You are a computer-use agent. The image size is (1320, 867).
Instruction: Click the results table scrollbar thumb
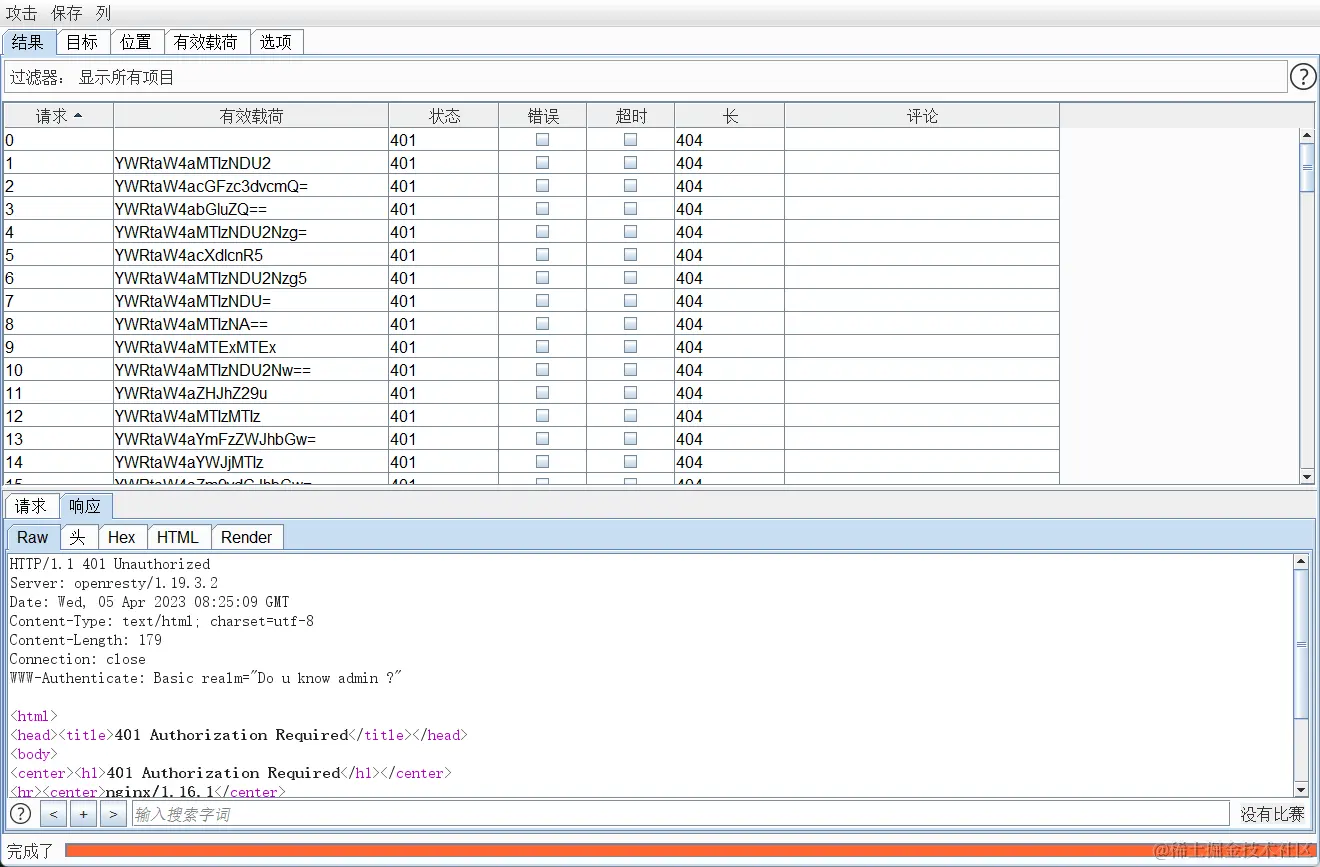1307,167
